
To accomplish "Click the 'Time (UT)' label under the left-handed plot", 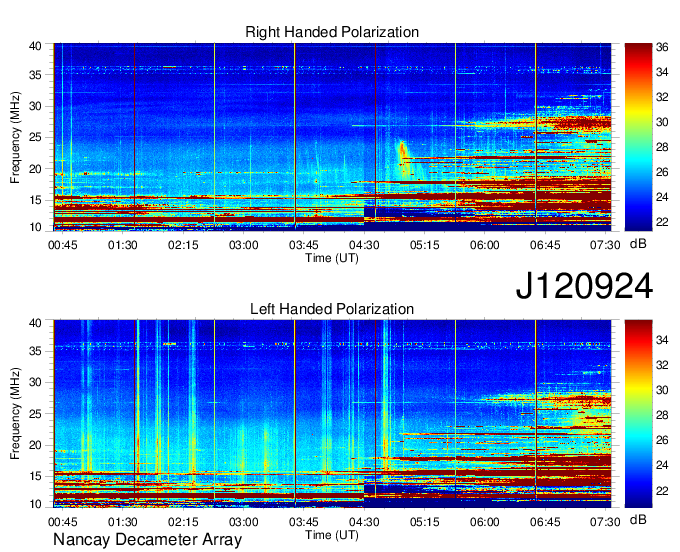I will 332,535.
